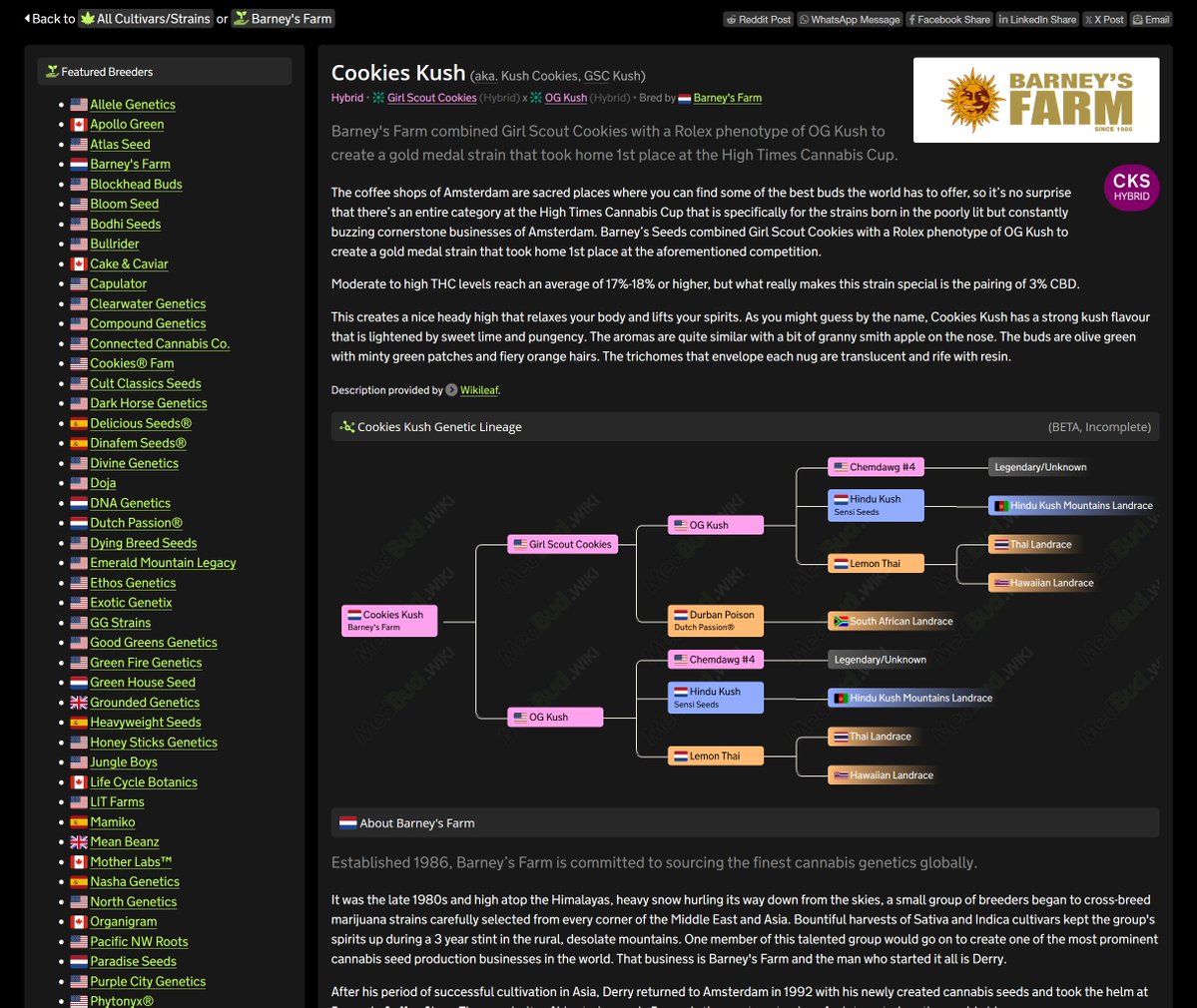The image size is (1197, 1008).
Task: Open DNA Genetics breeder link
Action: [x=131, y=503]
